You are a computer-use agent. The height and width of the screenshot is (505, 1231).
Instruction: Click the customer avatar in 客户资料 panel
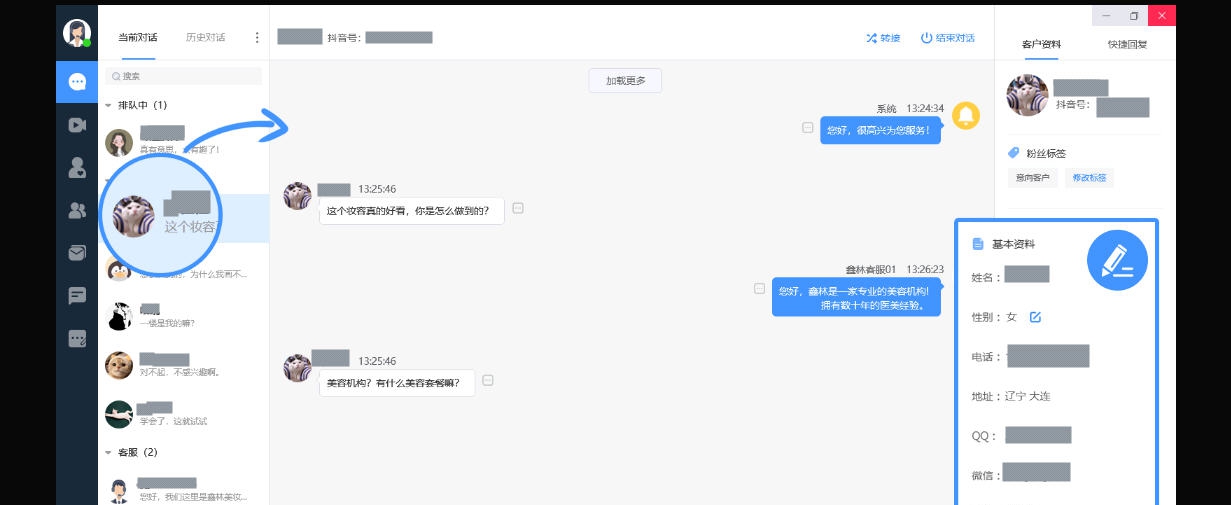pos(1026,95)
